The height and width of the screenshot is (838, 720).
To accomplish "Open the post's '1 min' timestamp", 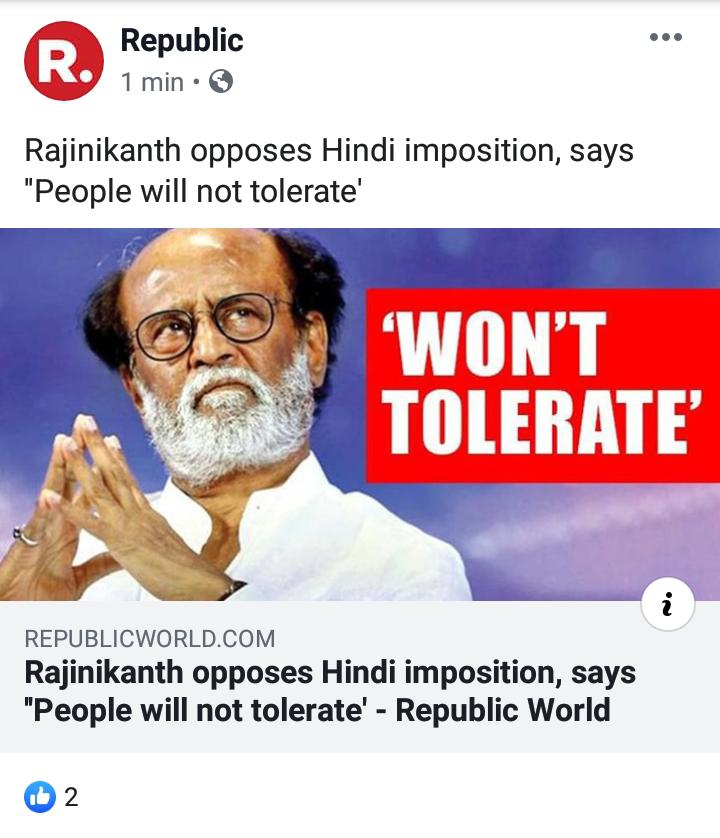I will [x=152, y=82].
